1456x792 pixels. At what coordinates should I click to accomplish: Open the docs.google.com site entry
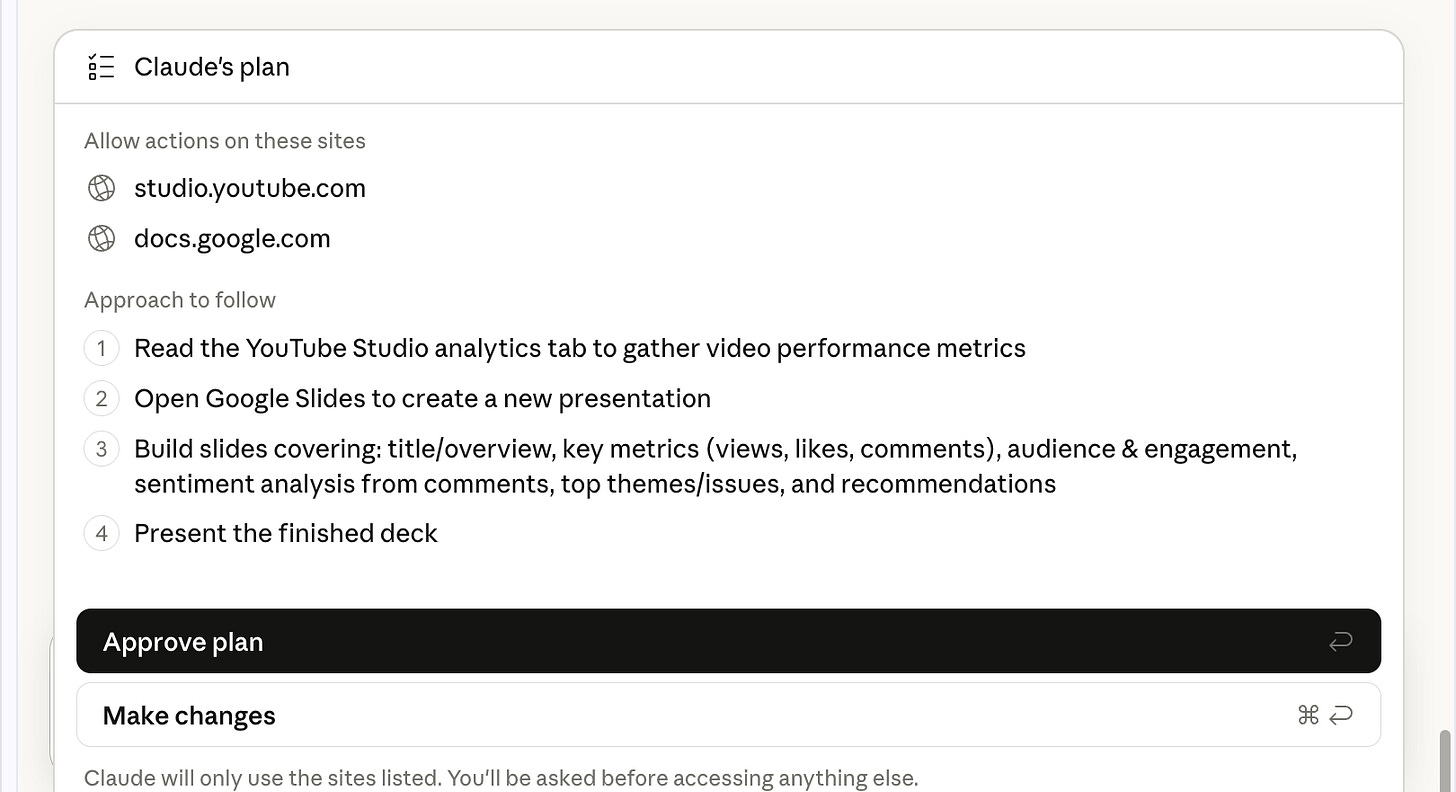click(x=232, y=238)
